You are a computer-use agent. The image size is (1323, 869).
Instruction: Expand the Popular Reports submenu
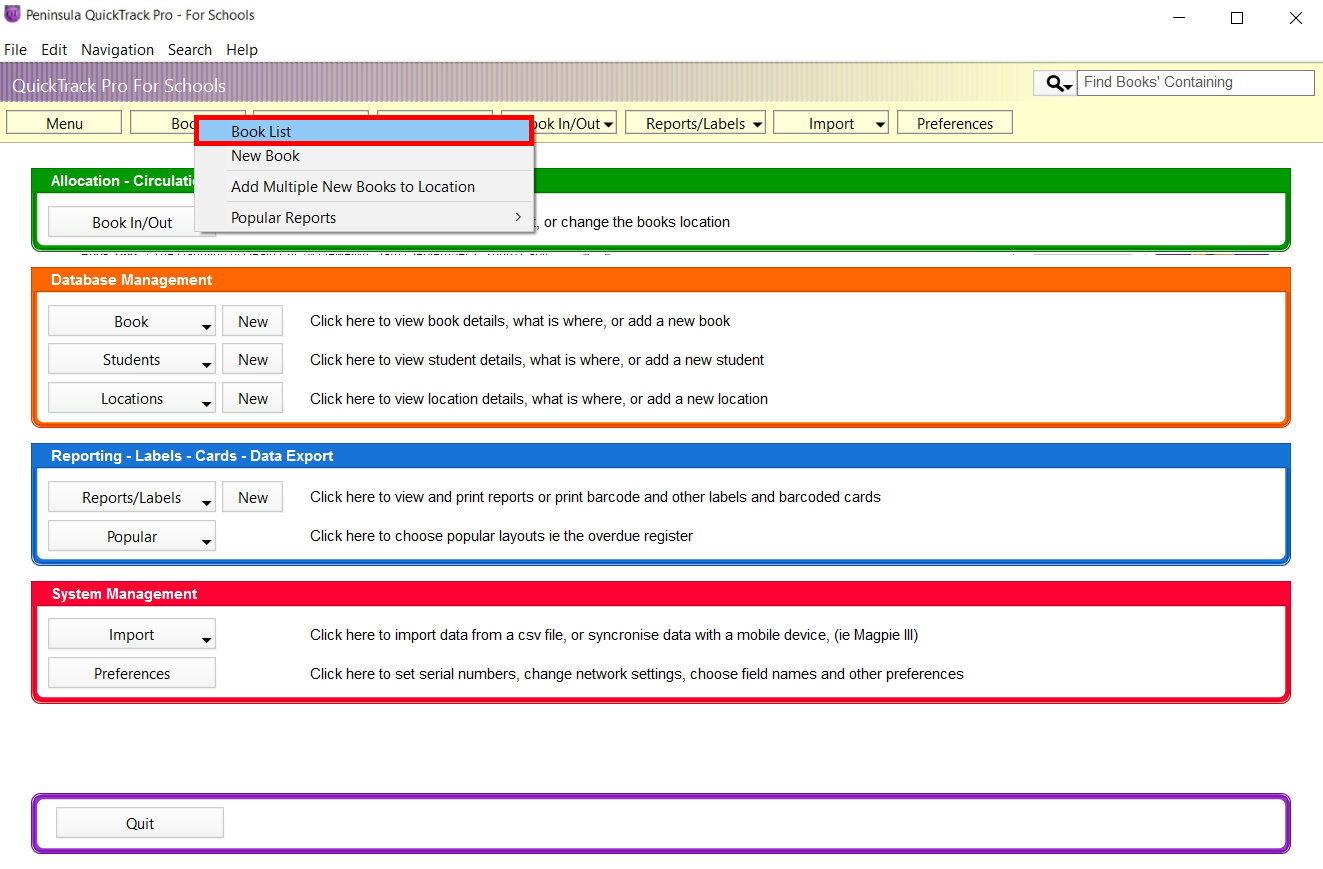click(364, 218)
